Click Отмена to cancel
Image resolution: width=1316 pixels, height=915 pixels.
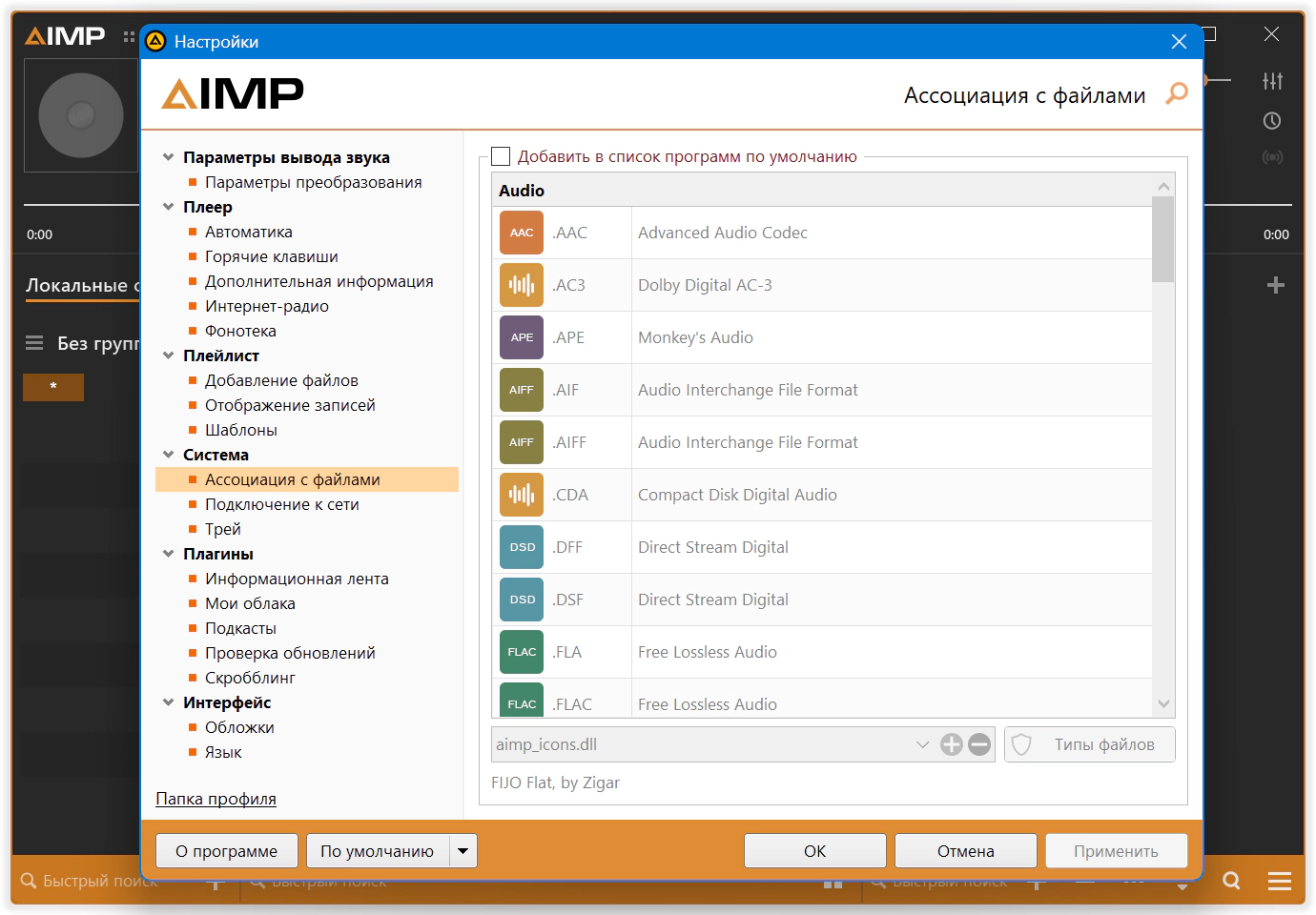[x=966, y=851]
